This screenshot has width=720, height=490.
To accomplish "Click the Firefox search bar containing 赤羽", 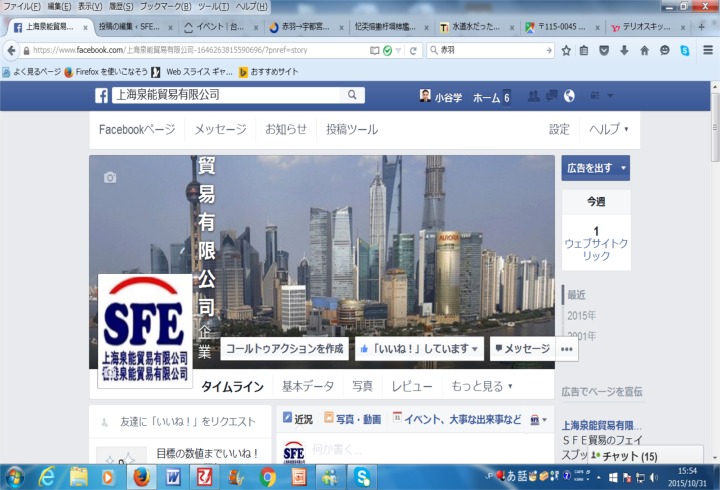I will pyautogui.click(x=491, y=51).
